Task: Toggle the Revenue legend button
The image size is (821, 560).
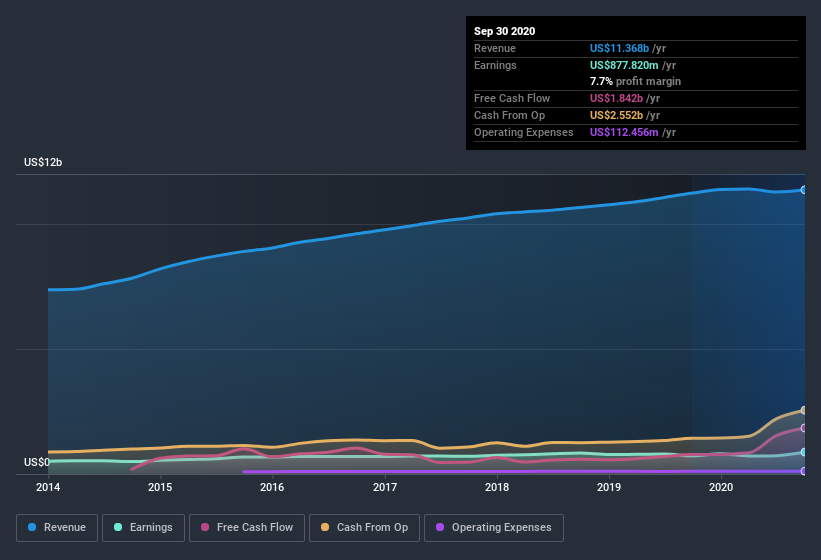Action: pos(57,528)
